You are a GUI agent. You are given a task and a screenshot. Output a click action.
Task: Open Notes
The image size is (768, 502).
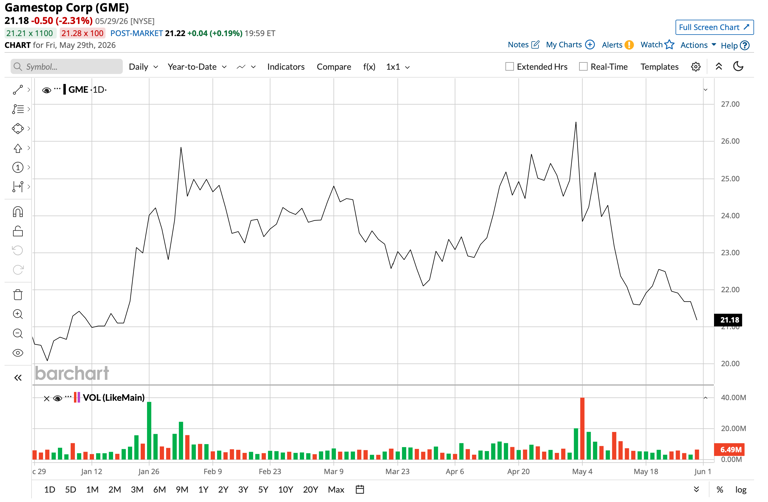tap(523, 45)
